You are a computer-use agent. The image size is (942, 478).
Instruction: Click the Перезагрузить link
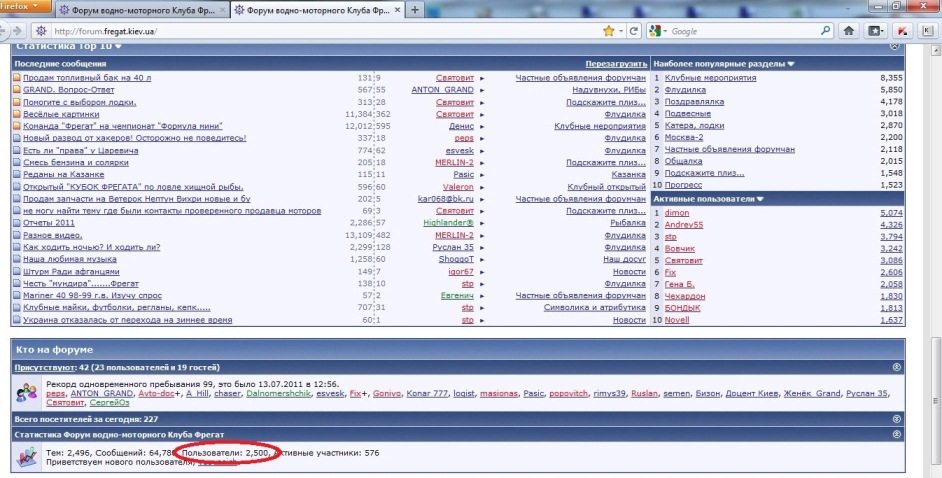(616, 64)
